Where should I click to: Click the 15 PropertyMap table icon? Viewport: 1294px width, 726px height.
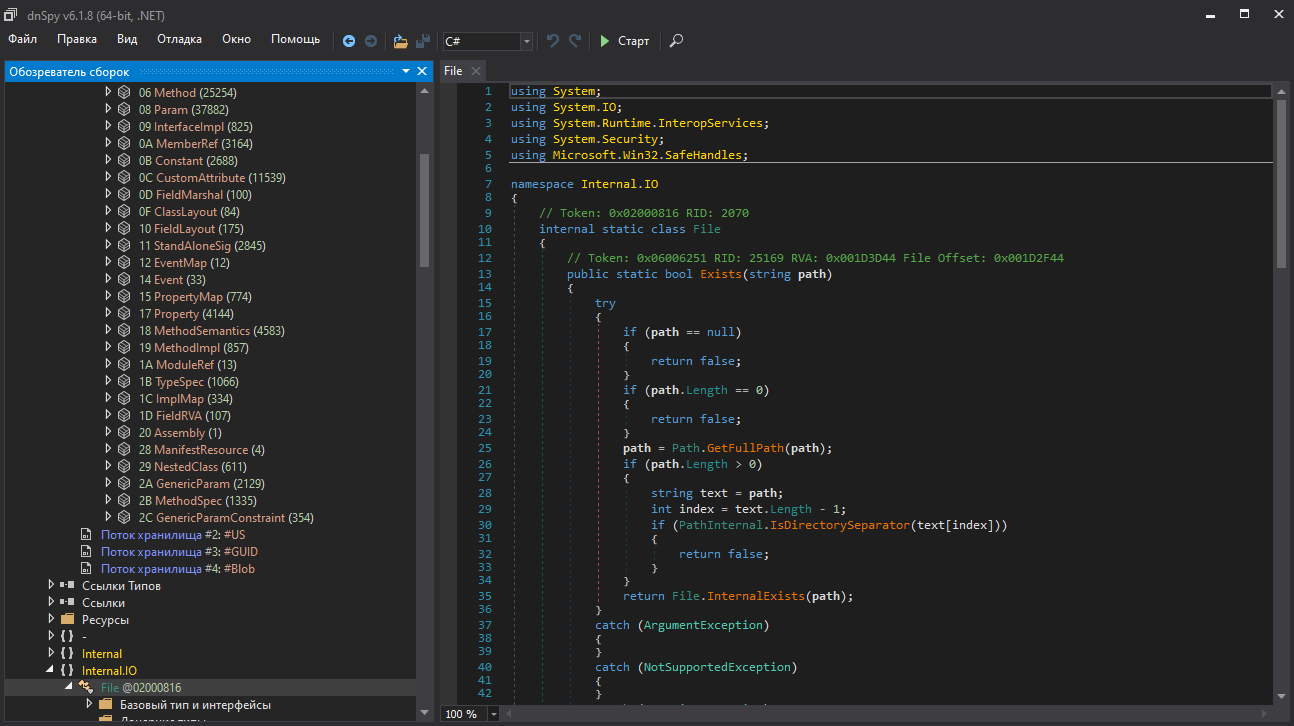(x=125, y=297)
